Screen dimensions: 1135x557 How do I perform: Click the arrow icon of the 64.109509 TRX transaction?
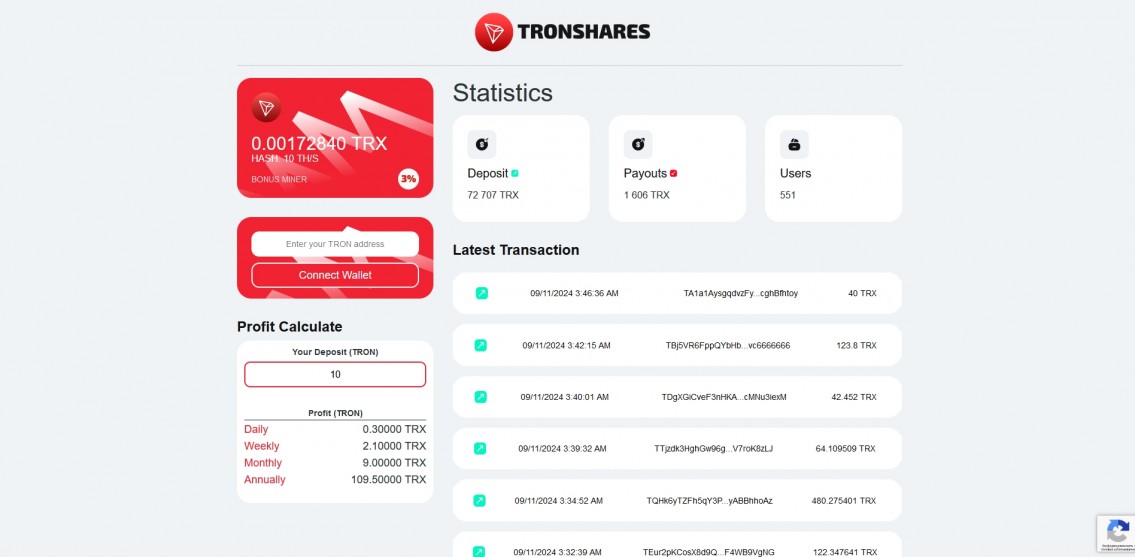[x=480, y=449]
